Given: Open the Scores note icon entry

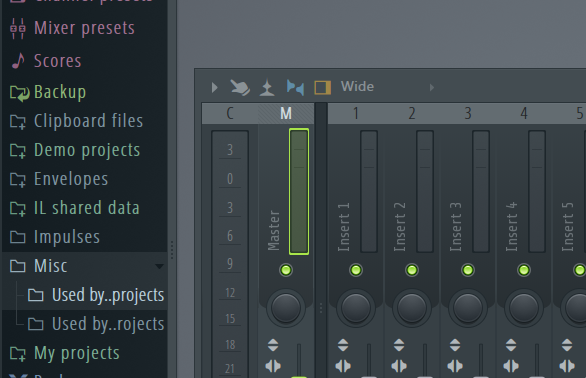Looking at the screenshot, I should coord(18,61).
